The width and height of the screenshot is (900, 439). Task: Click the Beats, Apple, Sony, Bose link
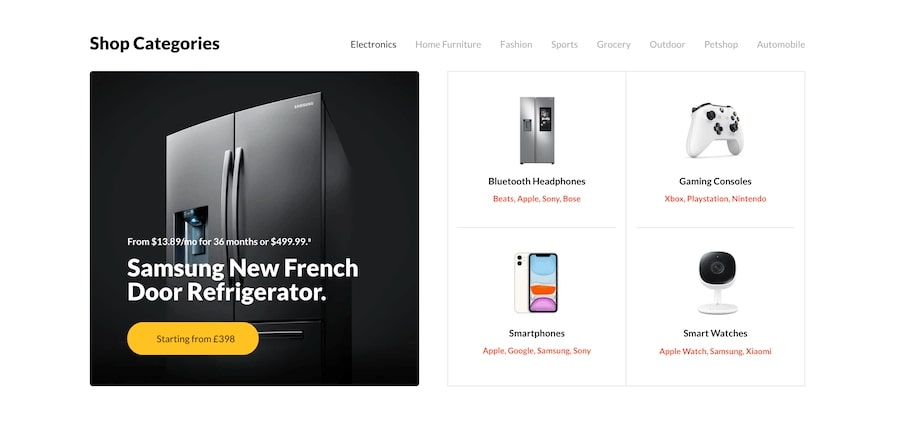(537, 199)
